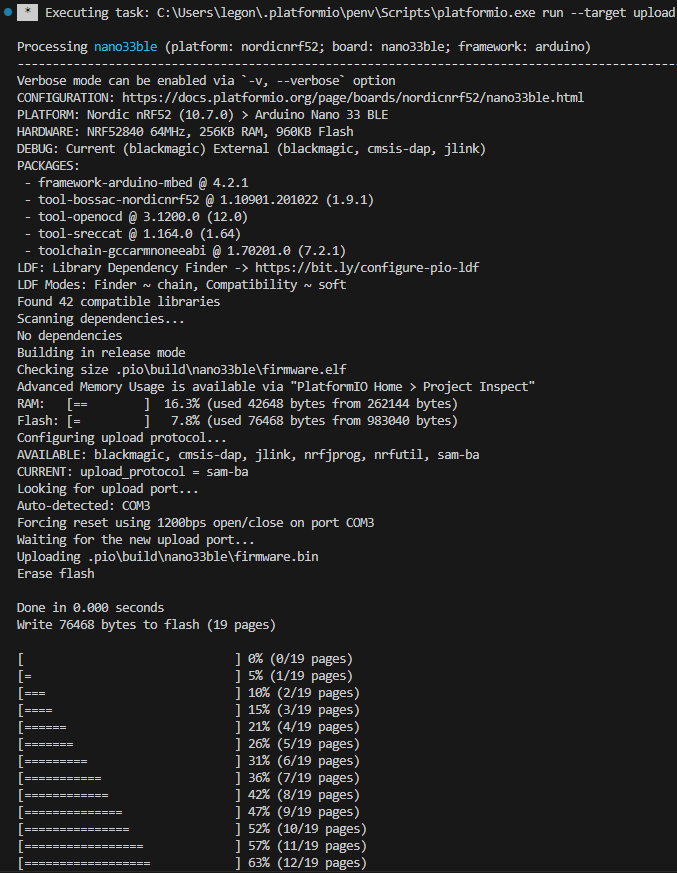Click the asterisk task icon box
The image size is (677, 873).
tap(27, 12)
